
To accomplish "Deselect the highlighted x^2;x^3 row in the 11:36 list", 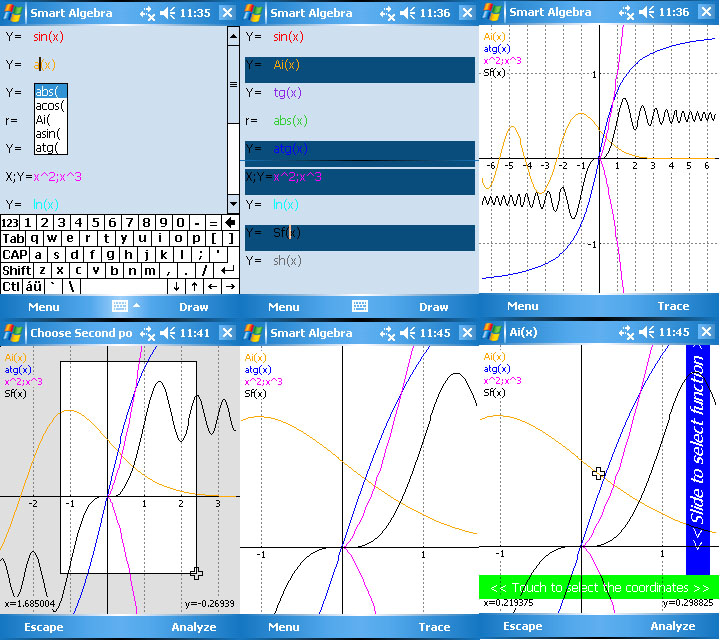I will [x=360, y=182].
